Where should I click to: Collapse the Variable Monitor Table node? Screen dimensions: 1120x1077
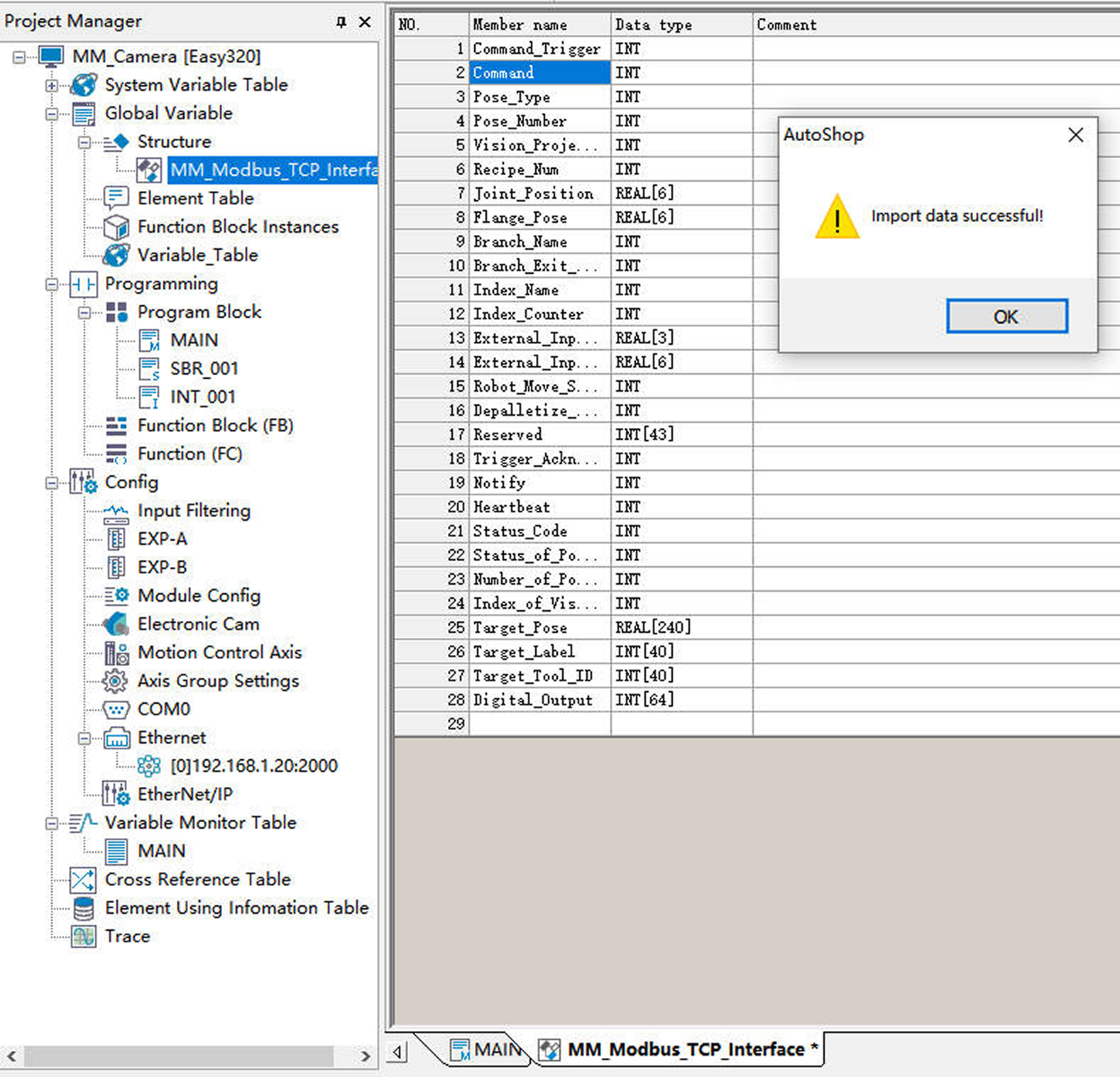pyautogui.click(x=52, y=824)
